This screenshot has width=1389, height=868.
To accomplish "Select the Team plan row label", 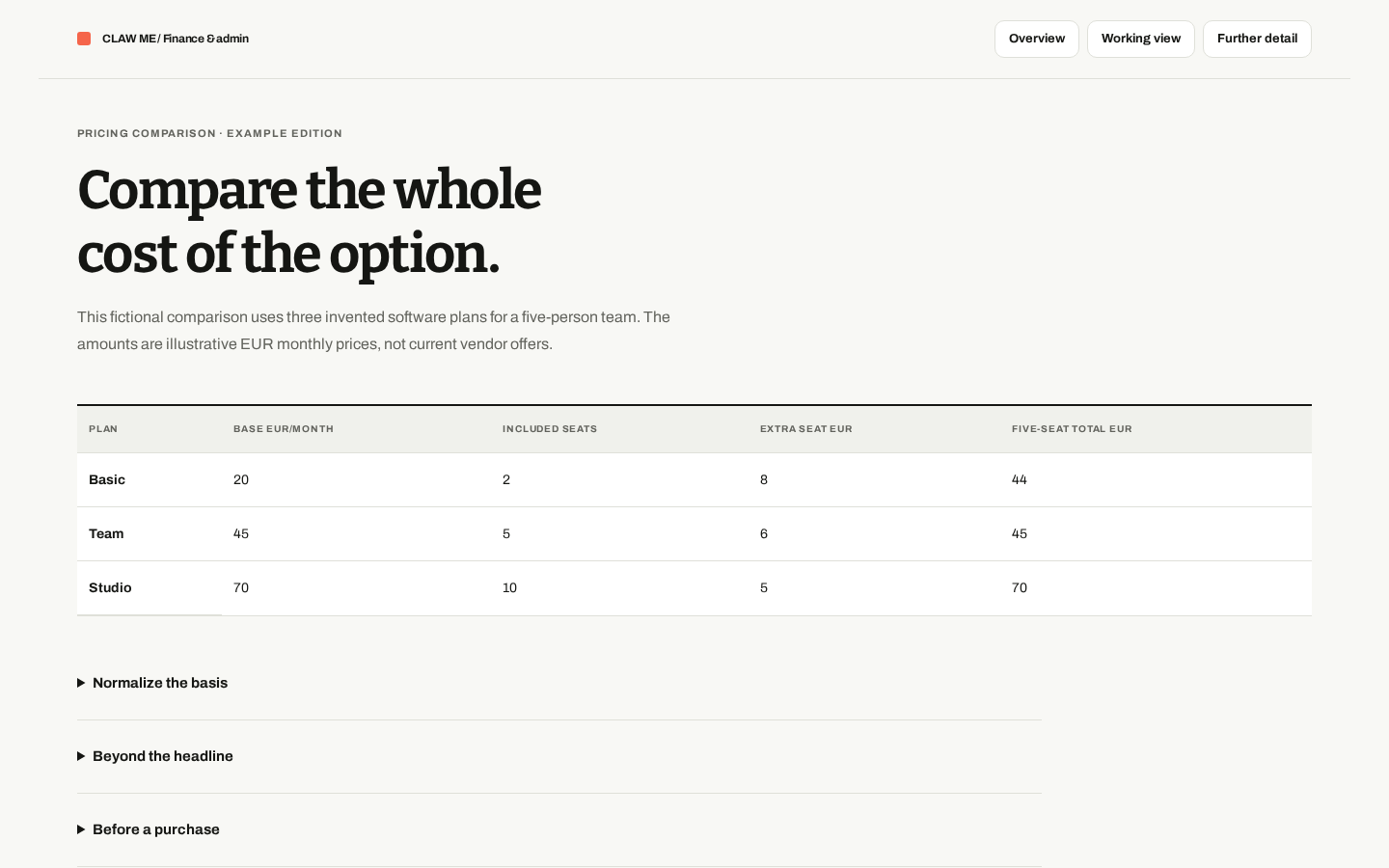I will (x=106, y=533).
